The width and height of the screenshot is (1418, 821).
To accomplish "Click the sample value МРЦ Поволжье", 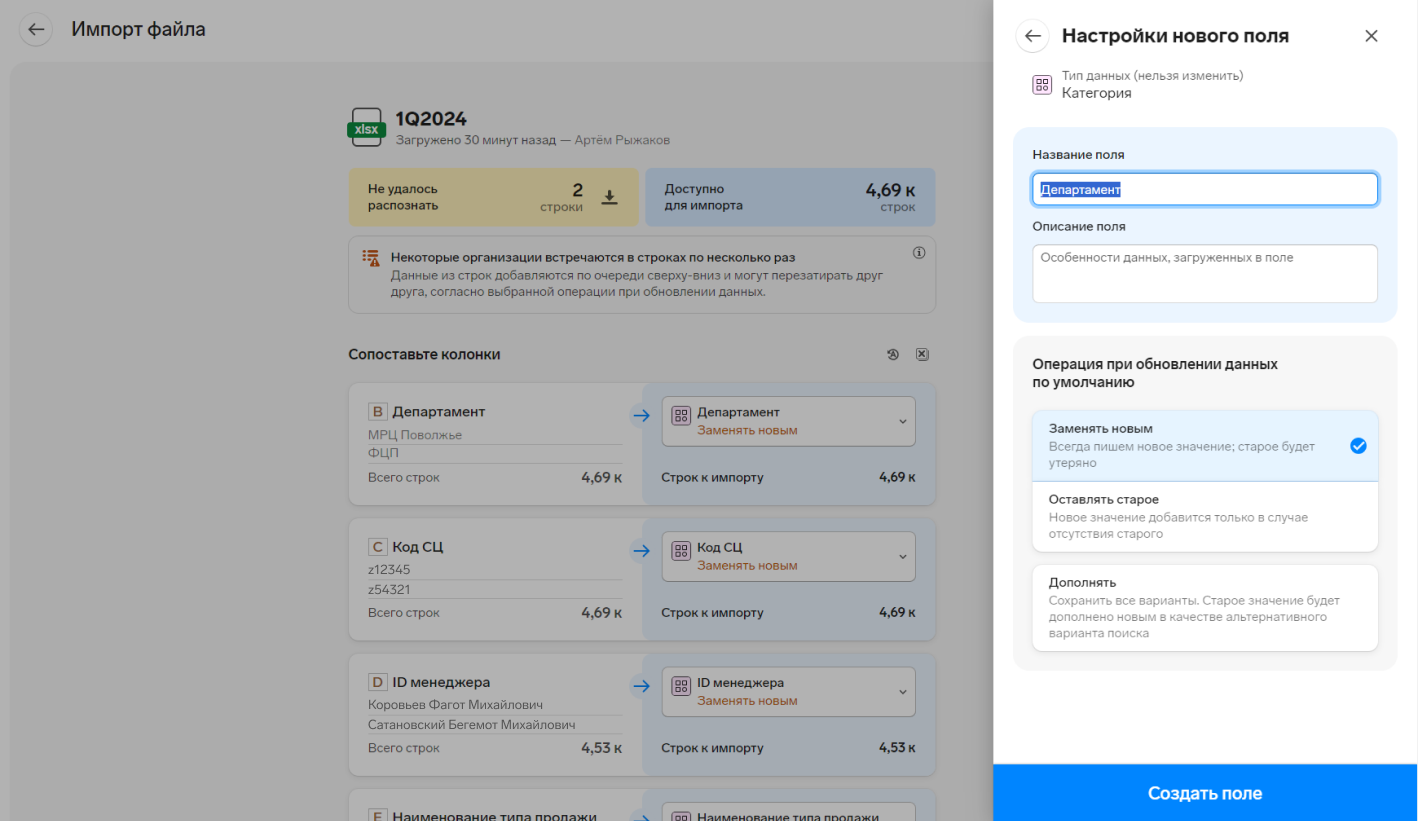I will tap(415, 435).
